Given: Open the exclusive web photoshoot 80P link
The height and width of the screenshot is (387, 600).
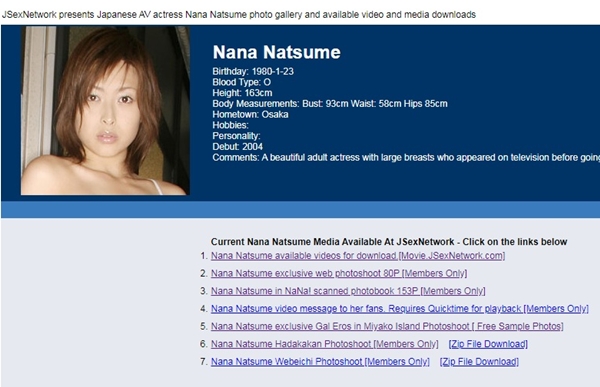Looking at the screenshot, I should 339,273.
